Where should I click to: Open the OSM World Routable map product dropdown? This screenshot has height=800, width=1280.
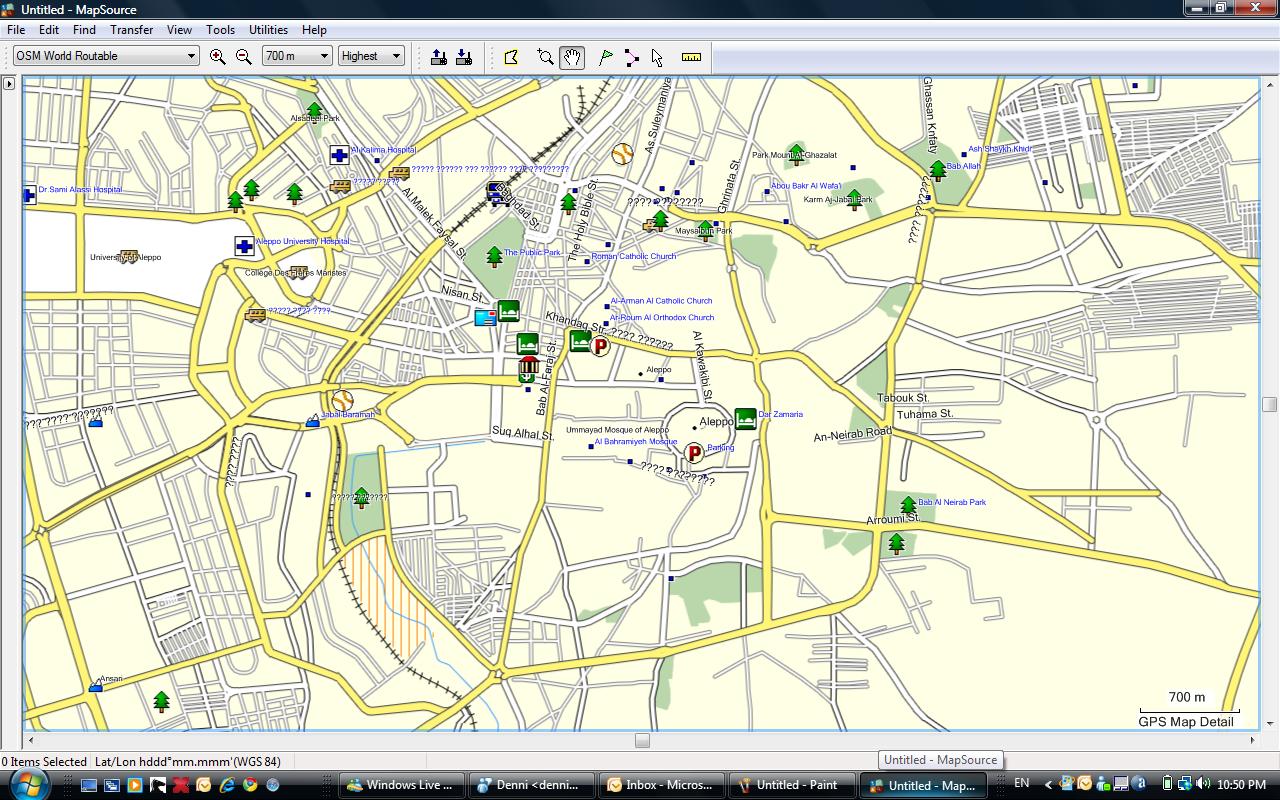pyautogui.click(x=106, y=56)
